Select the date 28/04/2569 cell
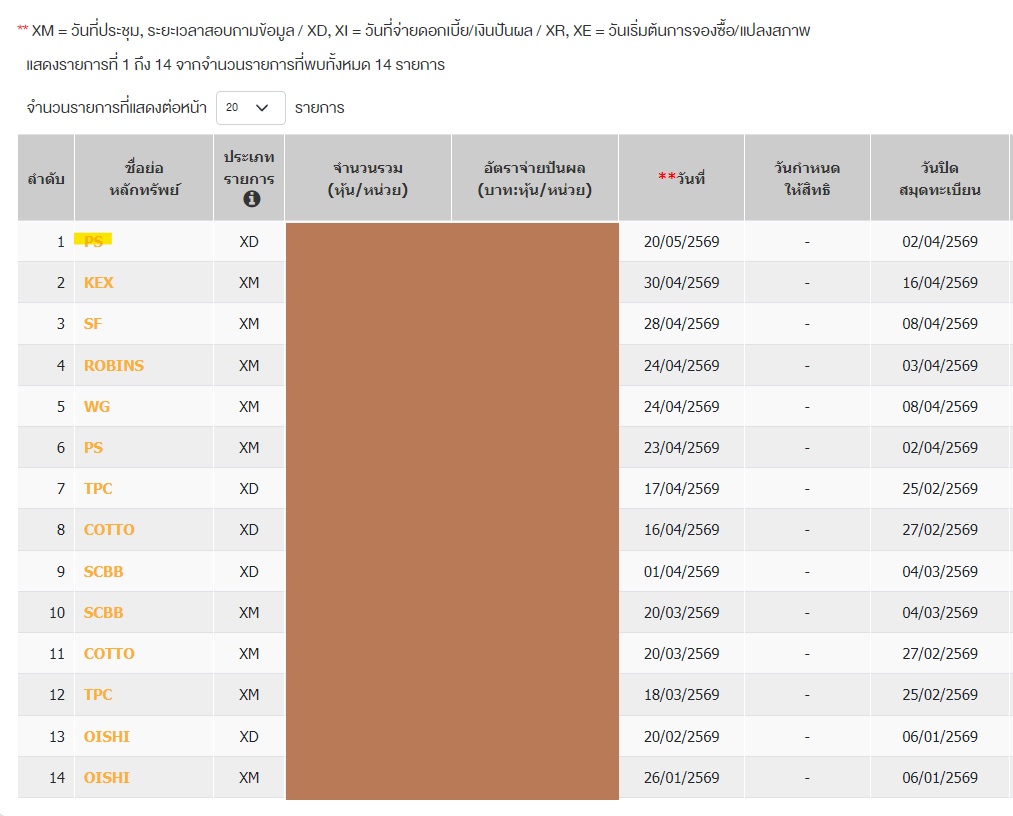Screen dimensions: 1013x816 682,324
